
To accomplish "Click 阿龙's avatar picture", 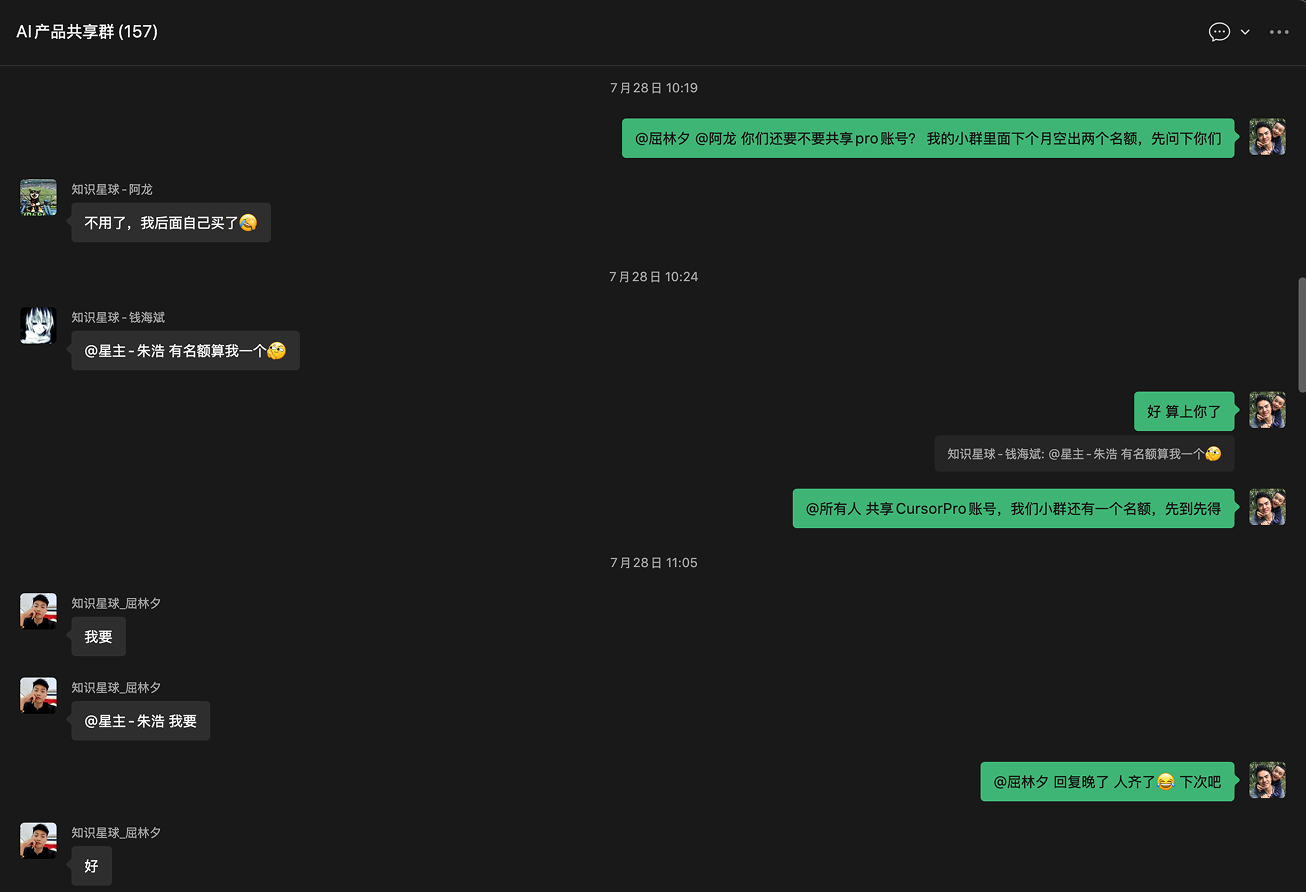I will point(38,197).
